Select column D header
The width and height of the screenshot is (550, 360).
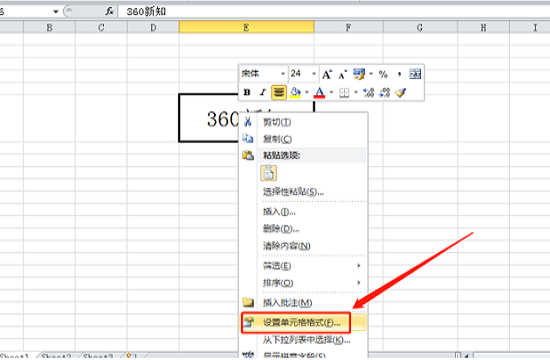[x=153, y=27]
